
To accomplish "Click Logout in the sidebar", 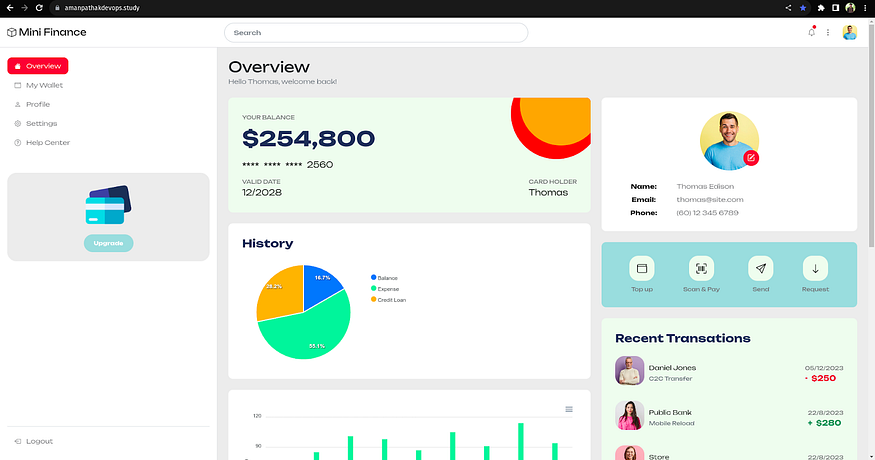I will point(33,441).
